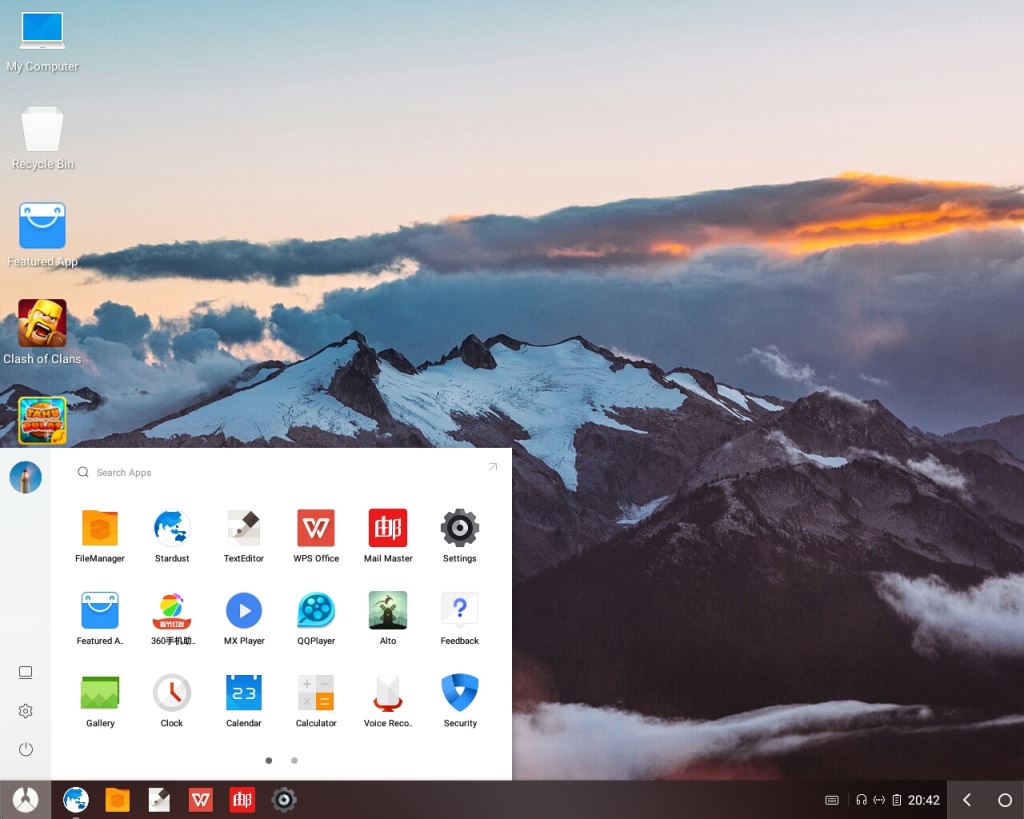Launch the Calculator app
1024x819 pixels.
click(316, 699)
